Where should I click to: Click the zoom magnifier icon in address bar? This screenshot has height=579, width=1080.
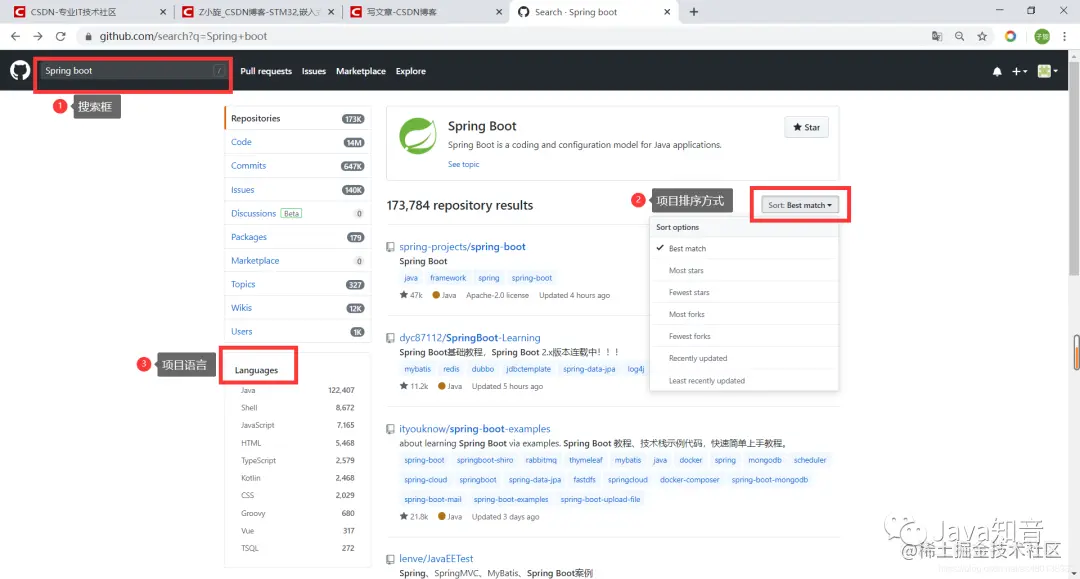[959, 36]
